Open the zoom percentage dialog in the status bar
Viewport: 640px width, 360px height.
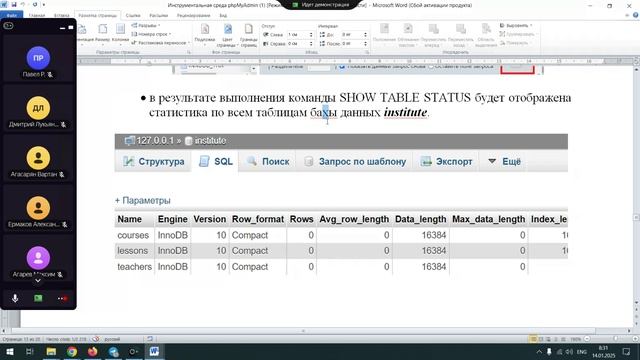coord(576,339)
